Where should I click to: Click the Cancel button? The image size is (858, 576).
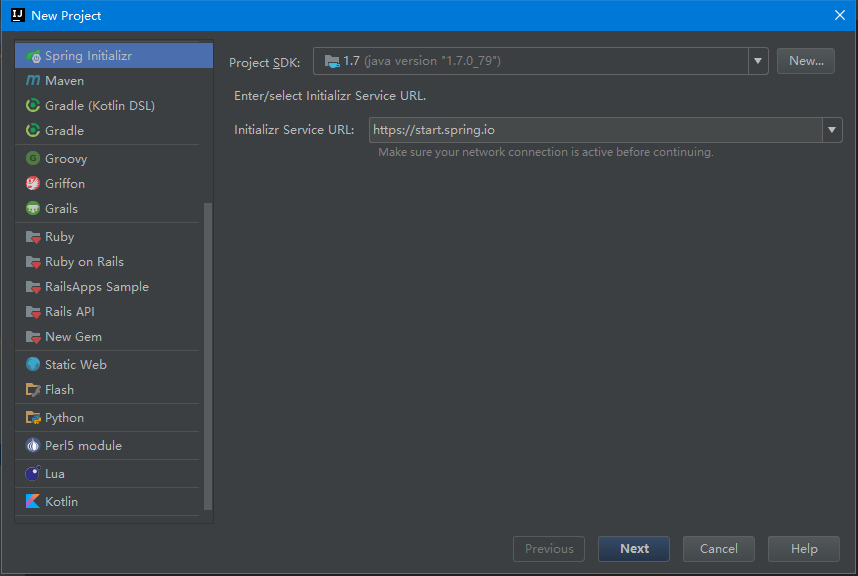[x=718, y=549]
